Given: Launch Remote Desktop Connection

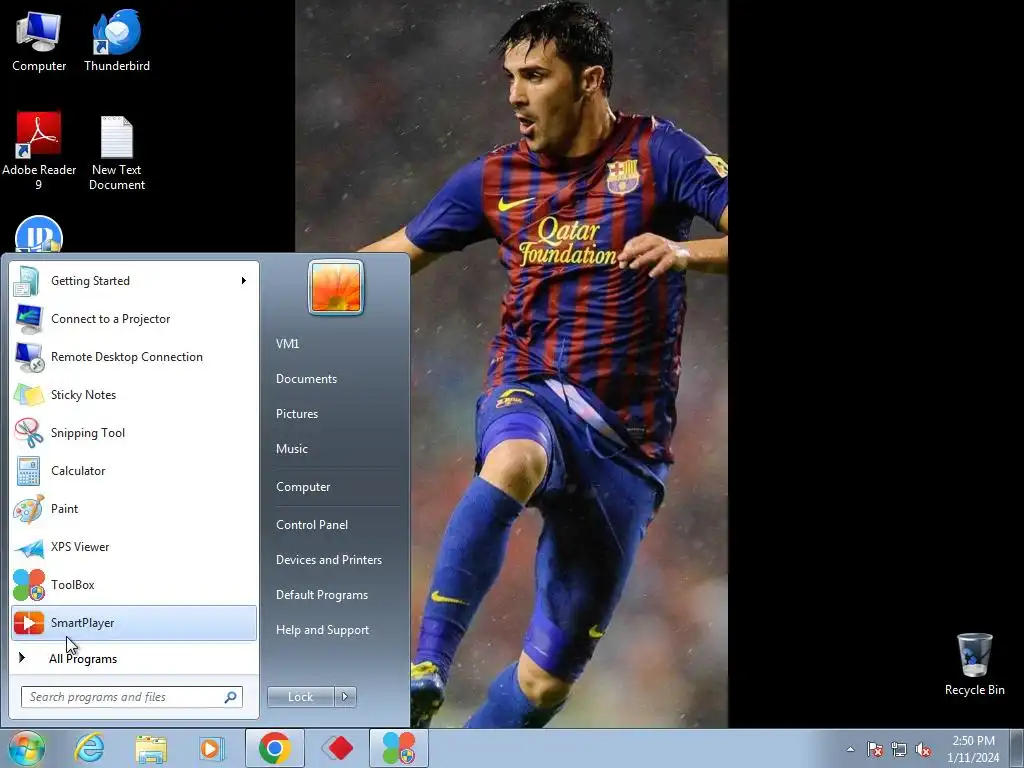Looking at the screenshot, I should click(x=134, y=357).
